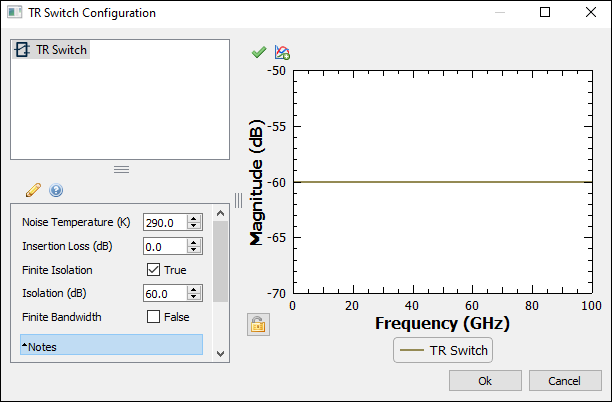Click the Frequency (GHz) axis label

442,323
